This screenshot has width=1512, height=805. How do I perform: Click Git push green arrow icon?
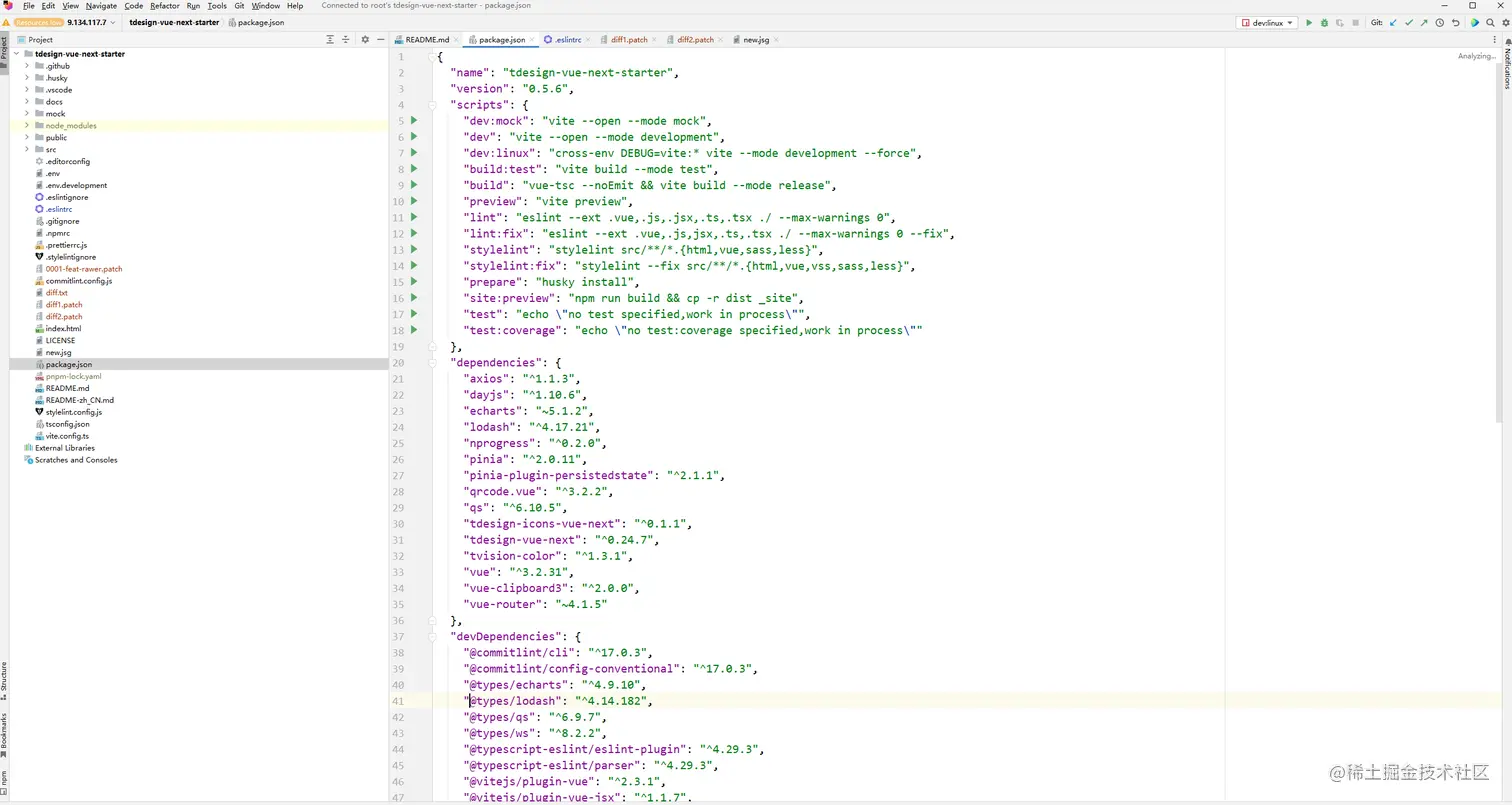1424,22
